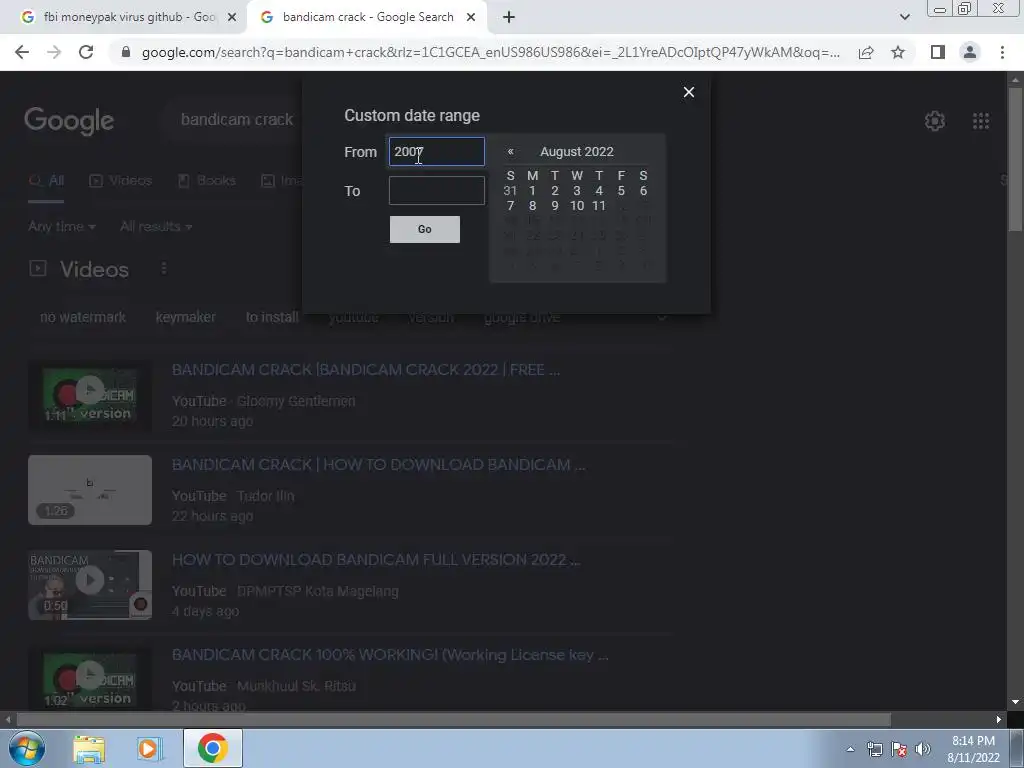Open BANDICAM CRACK 2022 FREE video link

366,370
